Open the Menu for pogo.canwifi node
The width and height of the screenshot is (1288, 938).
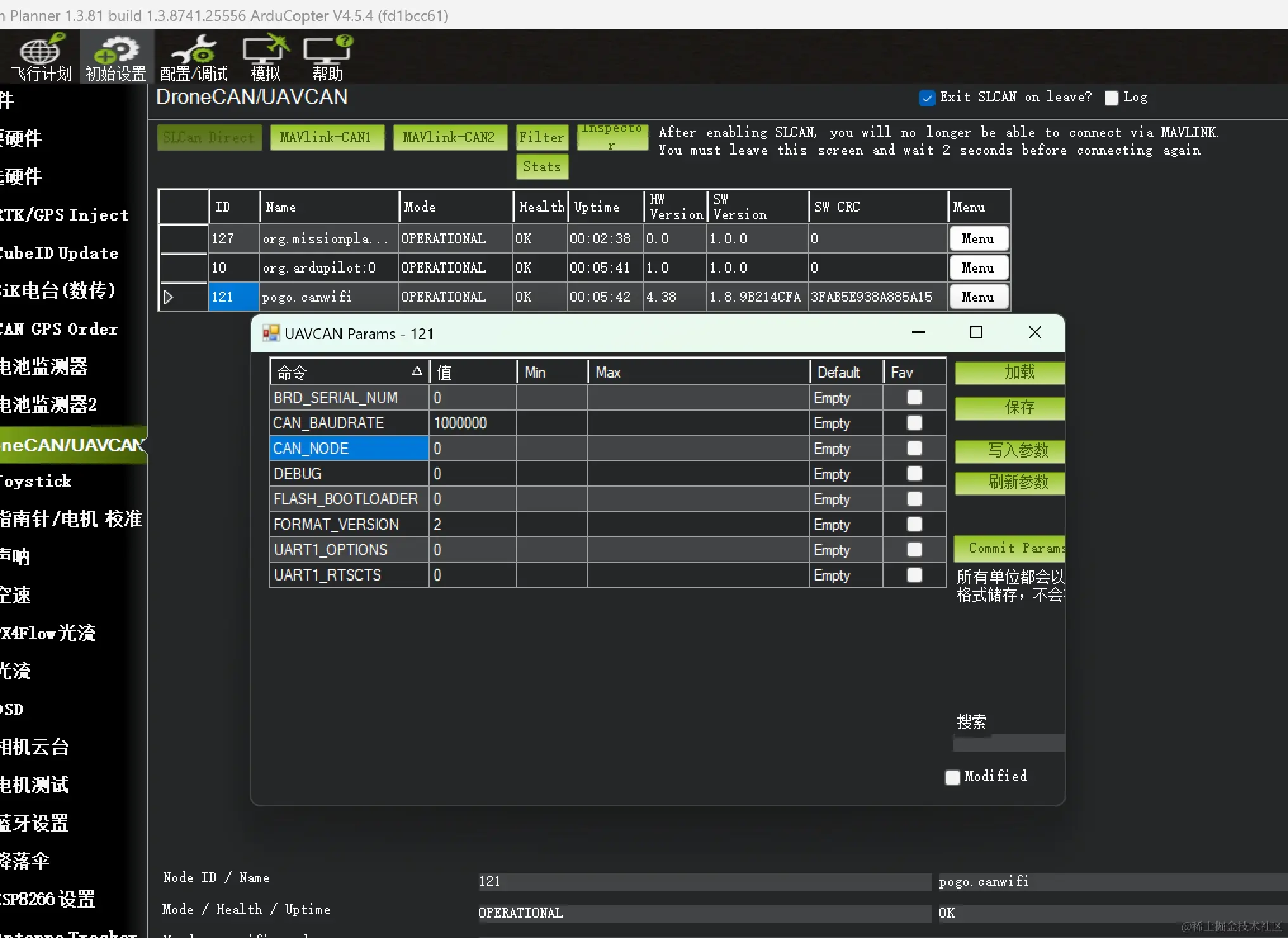click(x=978, y=297)
